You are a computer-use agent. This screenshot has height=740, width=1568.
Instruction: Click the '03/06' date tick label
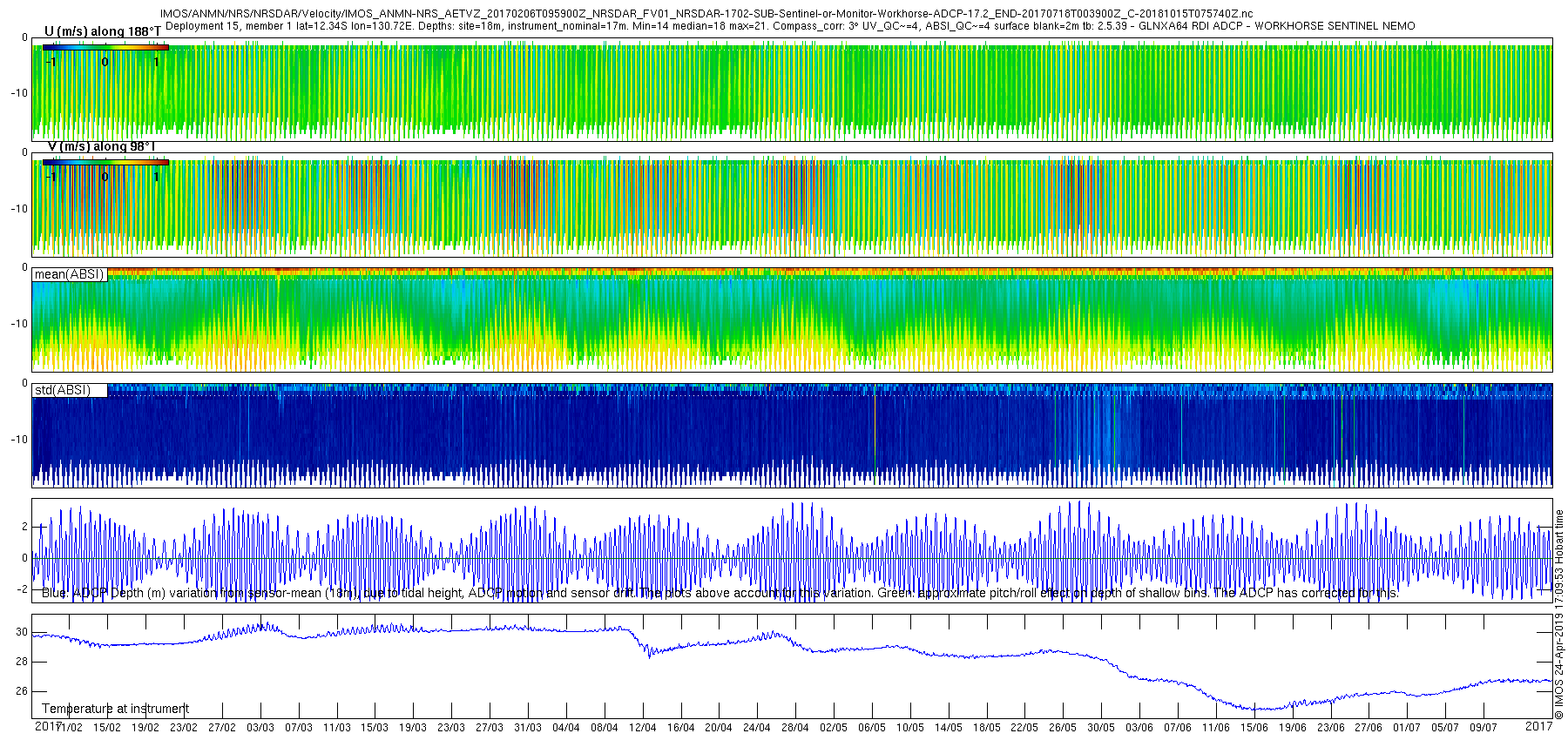coord(1139,728)
